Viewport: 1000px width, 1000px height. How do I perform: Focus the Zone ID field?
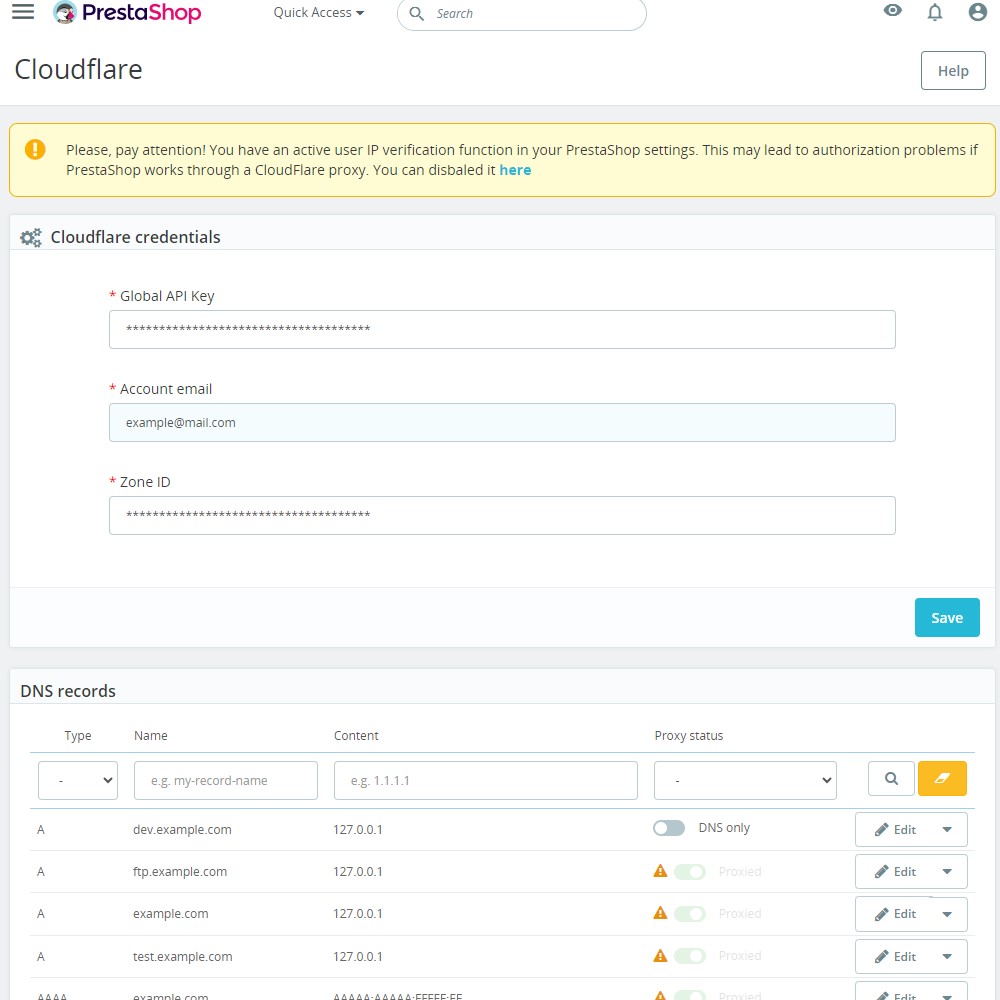[502, 515]
